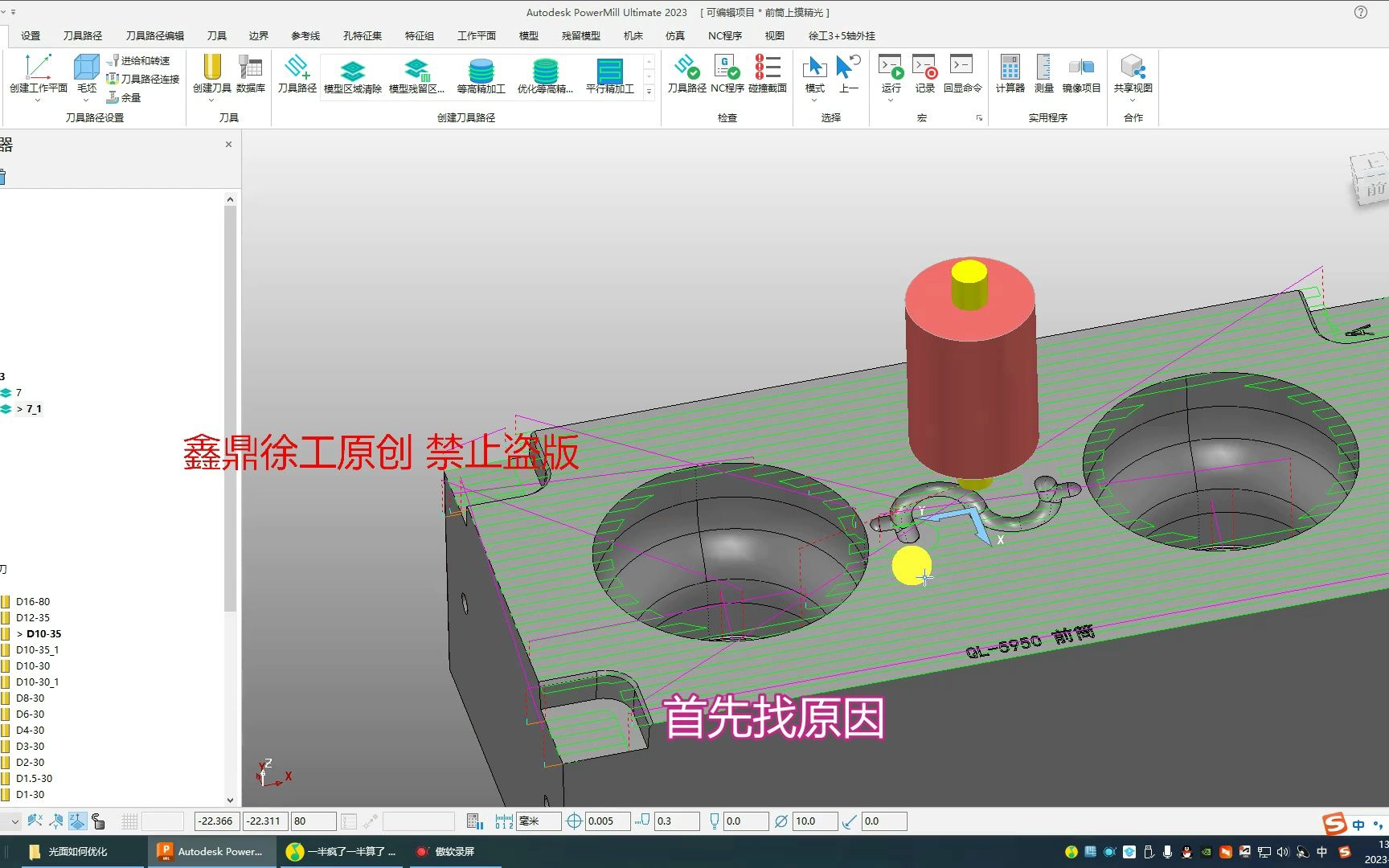Select the 7_1 toolpath entry

(34, 408)
